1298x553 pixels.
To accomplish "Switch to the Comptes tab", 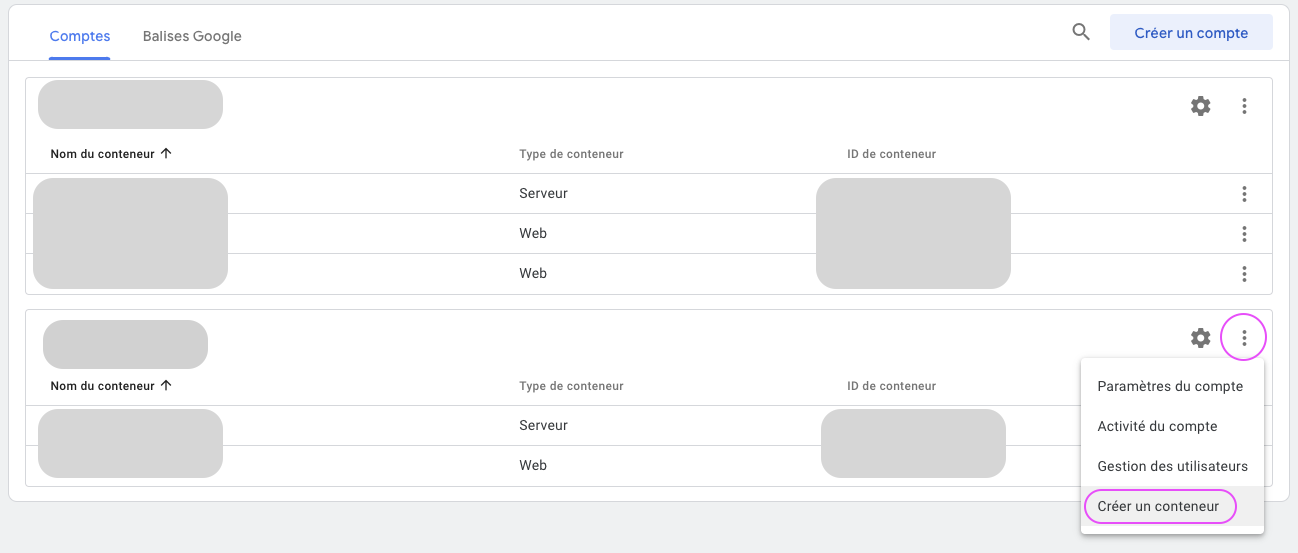I will tap(80, 36).
